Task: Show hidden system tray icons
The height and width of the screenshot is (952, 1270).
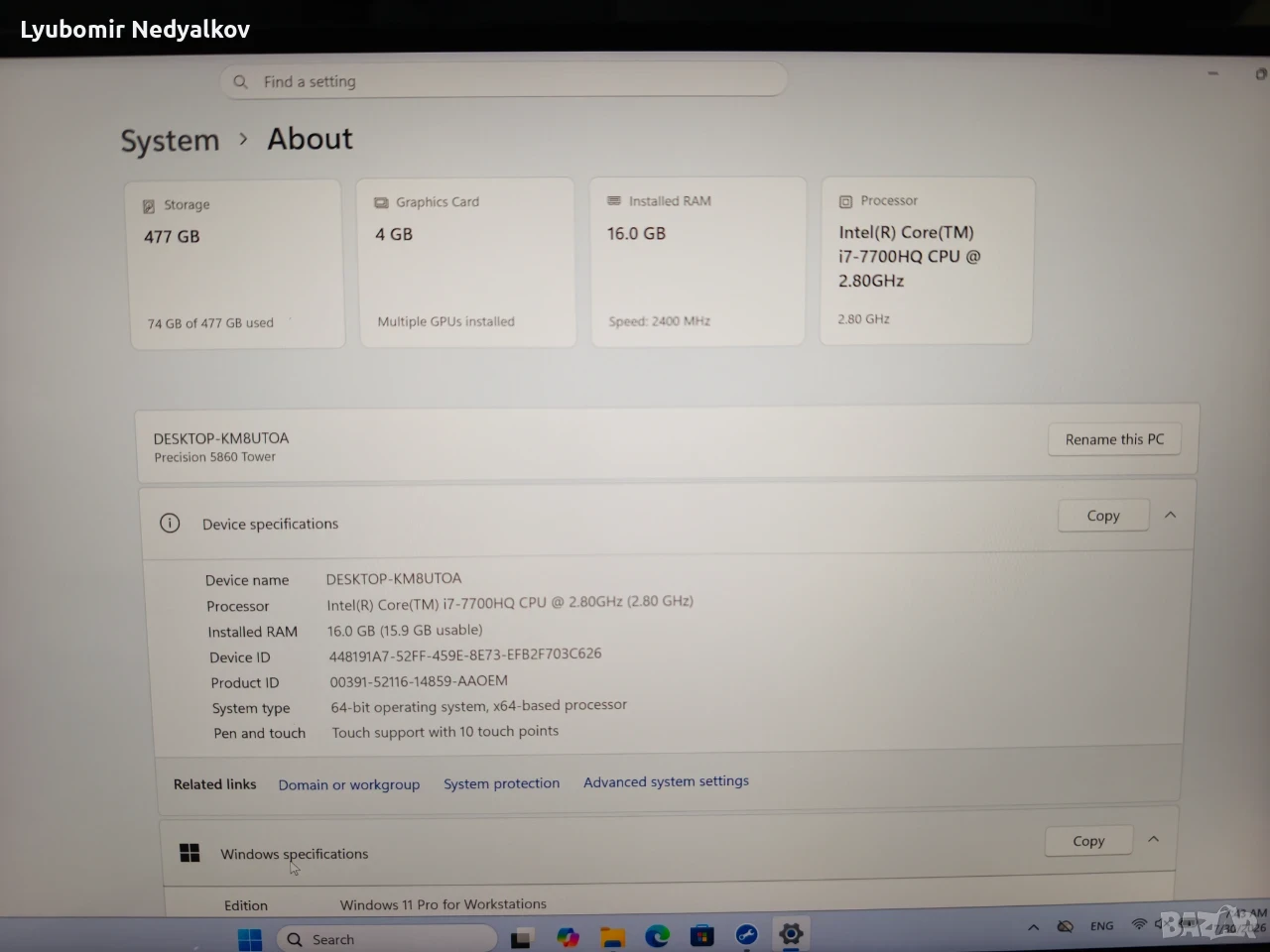Action: [x=1033, y=927]
